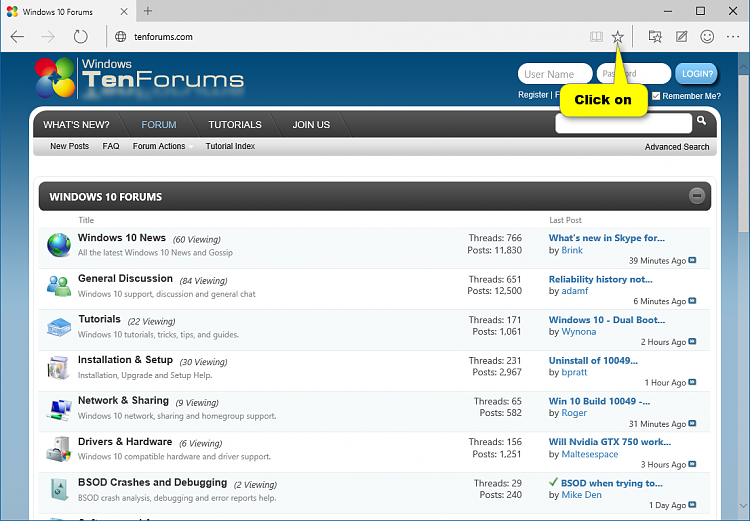750x521 pixels.
Task: Click the browser Back arrow
Action: (17, 37)
